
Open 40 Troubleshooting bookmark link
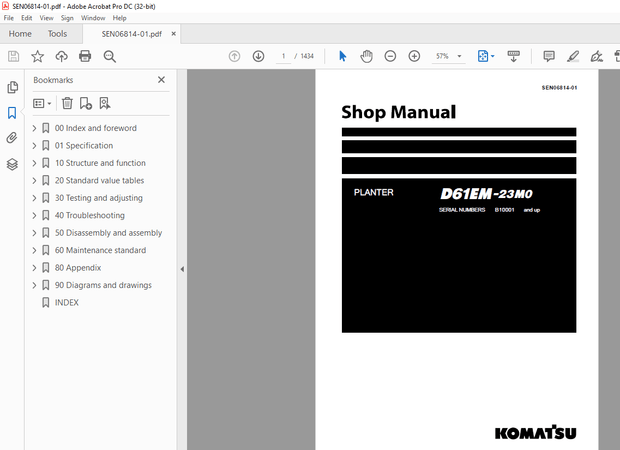pos(90,215)
